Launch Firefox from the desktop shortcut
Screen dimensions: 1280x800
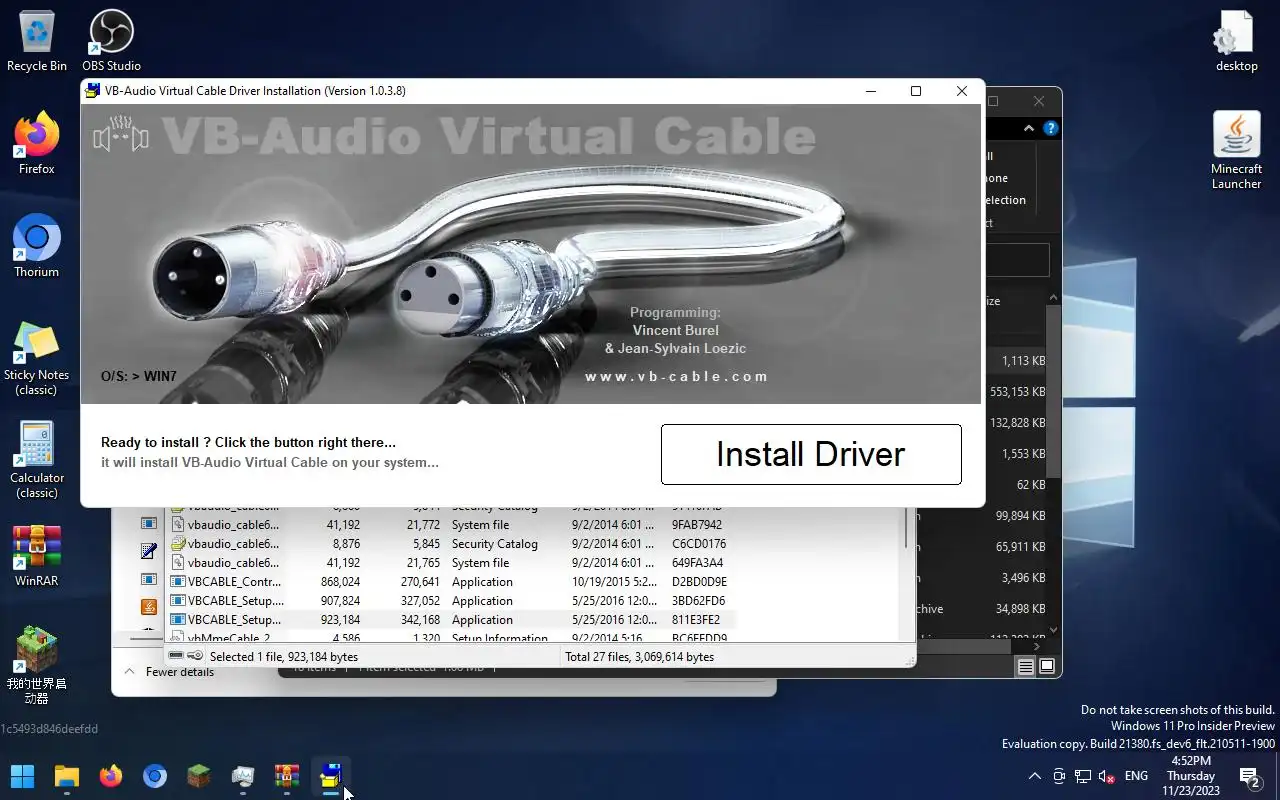coord(37,143)
